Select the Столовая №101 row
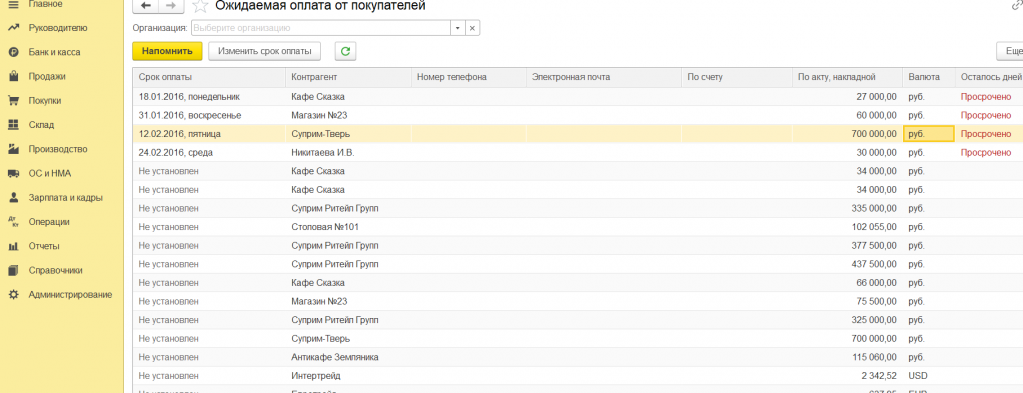The width and height of the screenshot is (1023, 393). point(577,227)
